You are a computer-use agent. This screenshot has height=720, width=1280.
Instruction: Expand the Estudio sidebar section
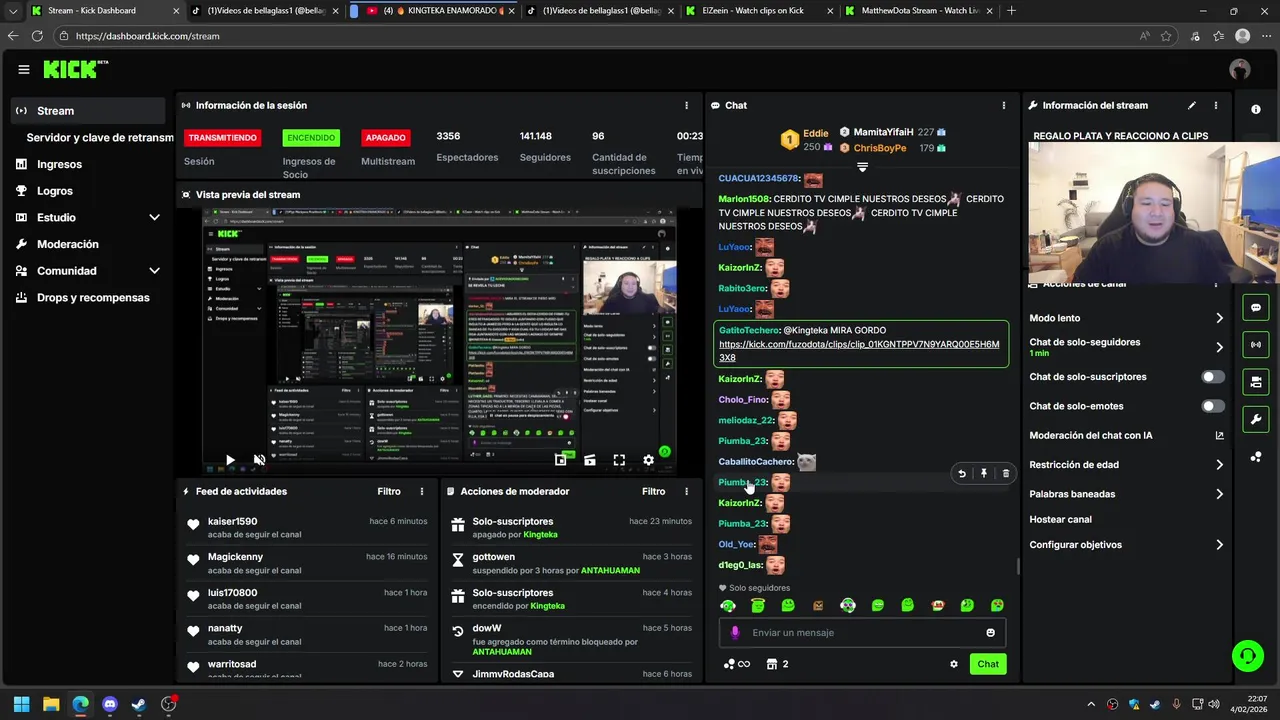(154, 217)
